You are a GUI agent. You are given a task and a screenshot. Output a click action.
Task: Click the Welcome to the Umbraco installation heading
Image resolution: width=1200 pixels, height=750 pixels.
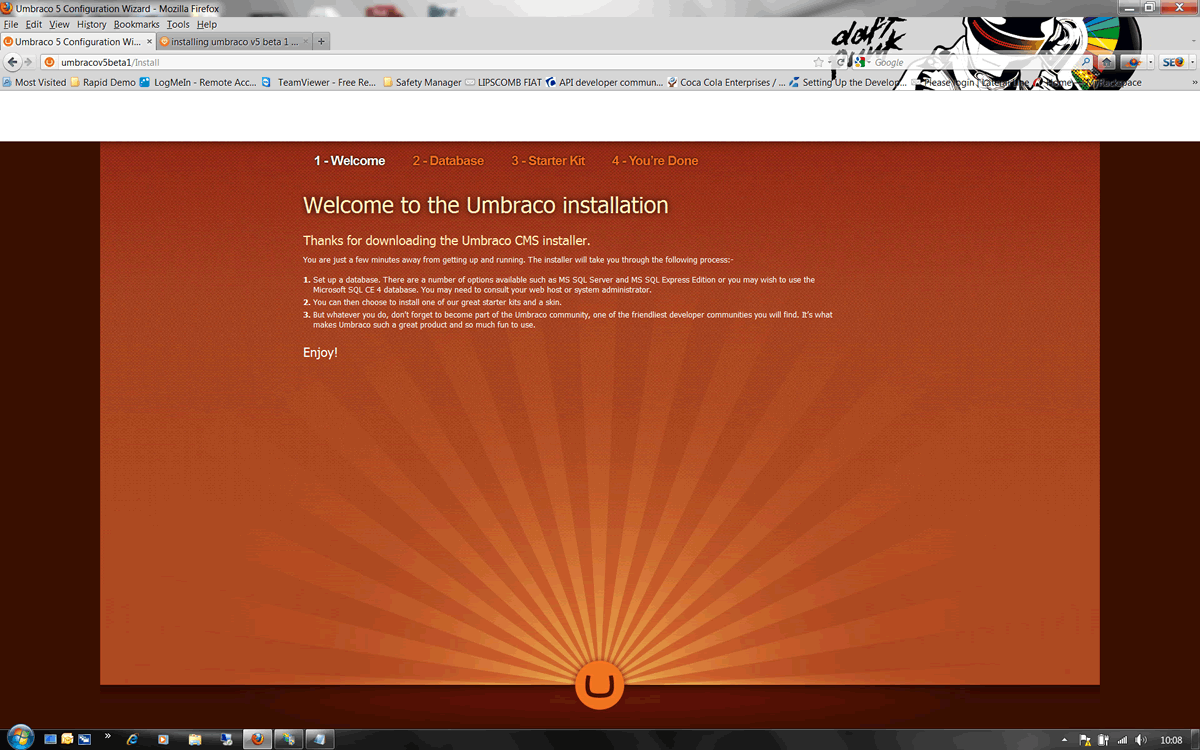(486, 205)
